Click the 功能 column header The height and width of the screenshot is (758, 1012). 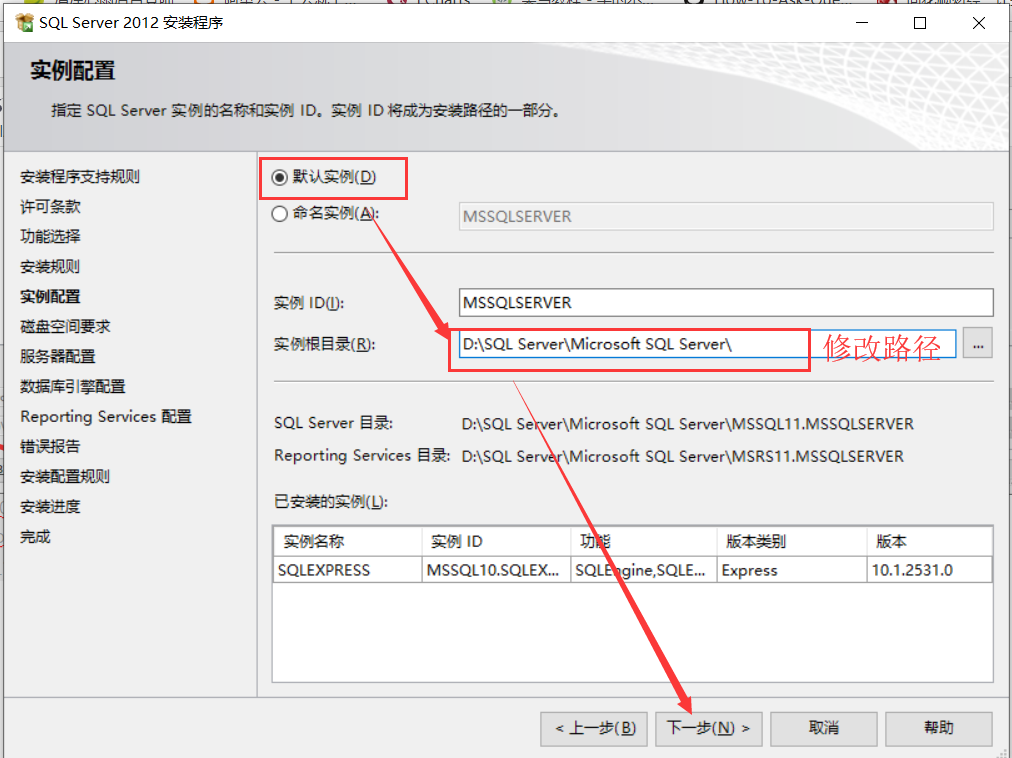pos(644,542)
